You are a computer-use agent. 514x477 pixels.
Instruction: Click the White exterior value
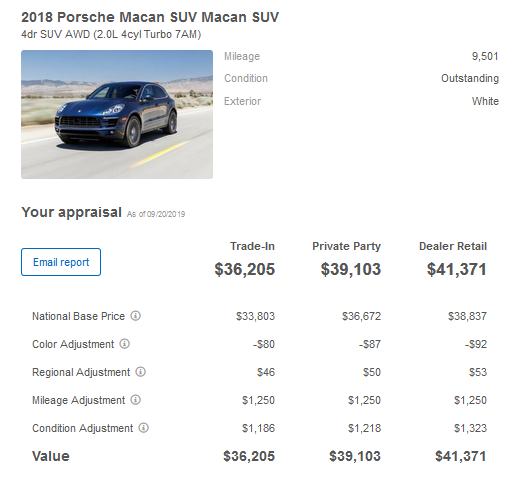click(x=485, y=101)
